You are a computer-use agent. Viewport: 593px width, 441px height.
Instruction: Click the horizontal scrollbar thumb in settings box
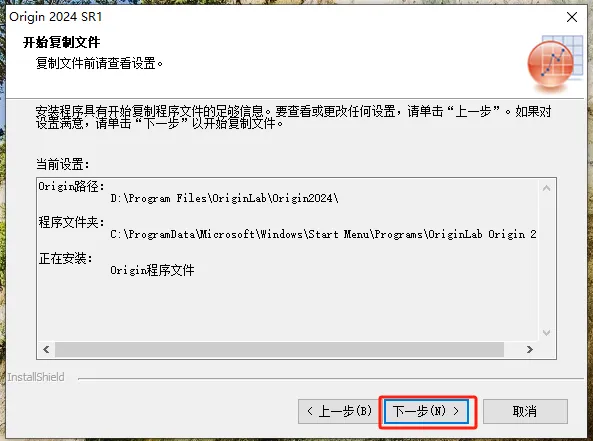pyautogui.click(x=279, y=349)
